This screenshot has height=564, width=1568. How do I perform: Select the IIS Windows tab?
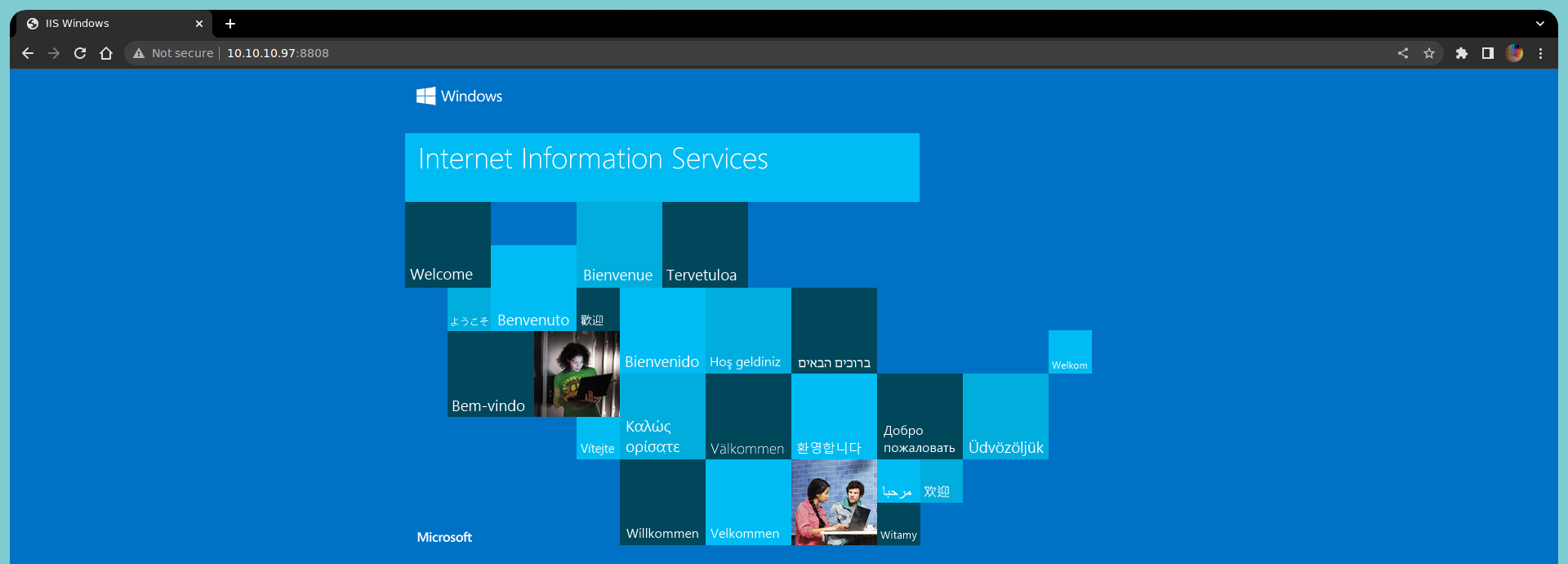point(114,24)
